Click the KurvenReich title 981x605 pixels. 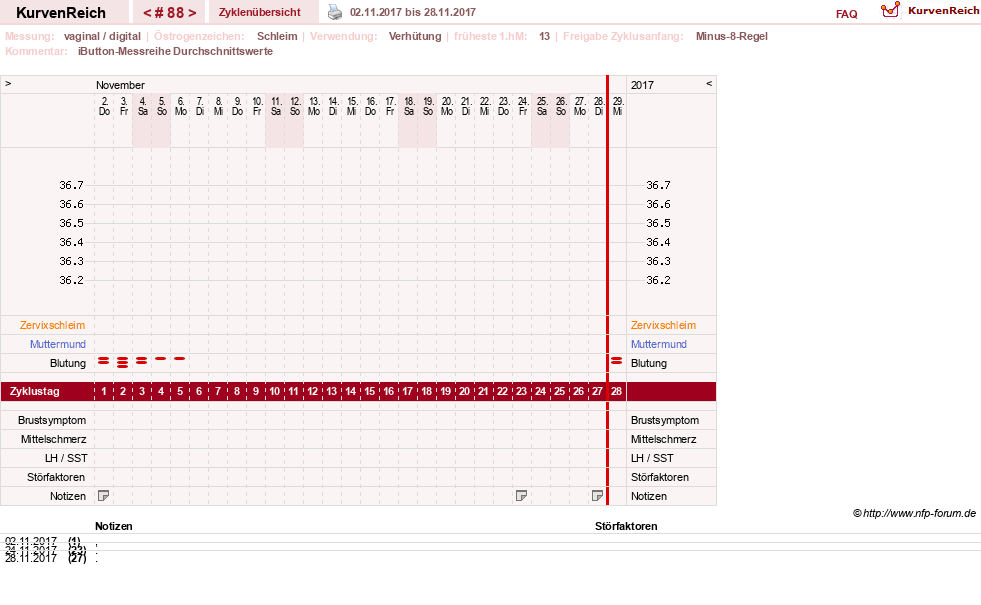point(61,13)
